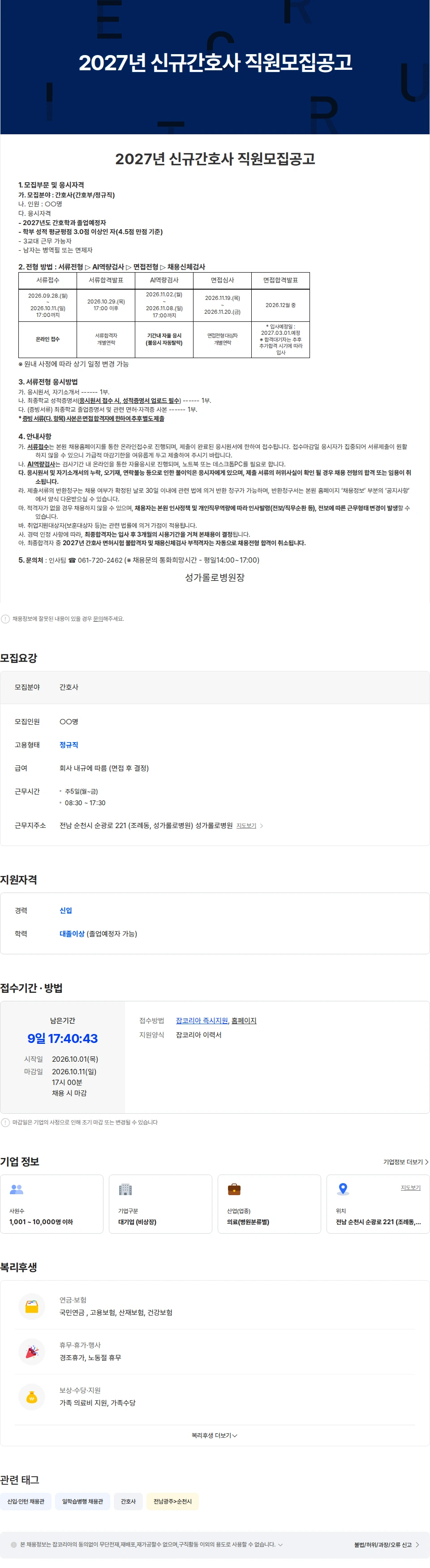430x1568 pixels.
Task: Click the building icon on 기업구분 card
Action: [x=125, y=1189]
